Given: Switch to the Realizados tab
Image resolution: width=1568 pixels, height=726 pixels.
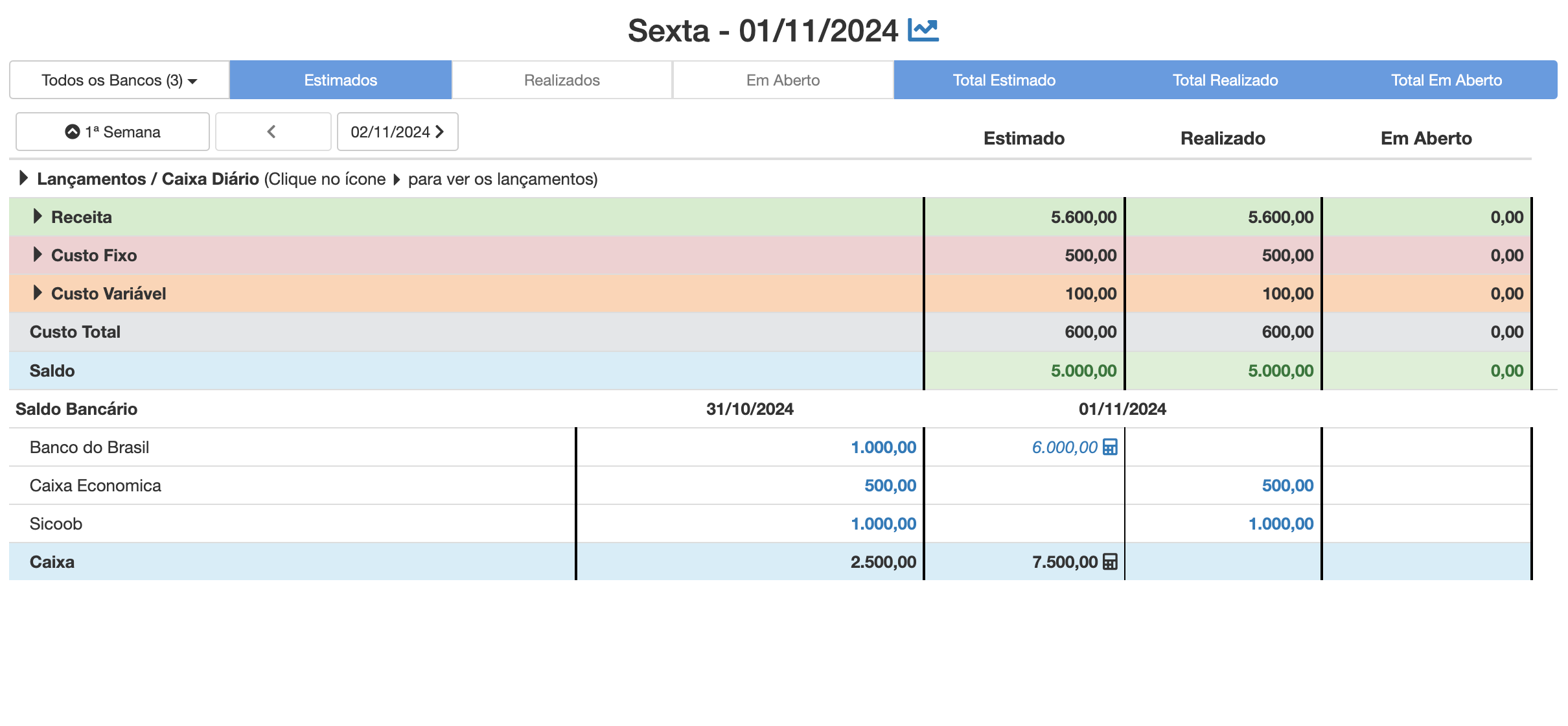Looking at the screenshot, I should pyautogui.click(x=562, y=80).
